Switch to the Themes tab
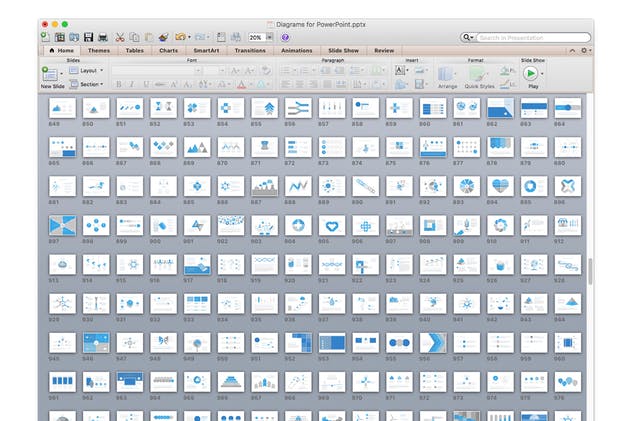 click(x=99, y=50)
